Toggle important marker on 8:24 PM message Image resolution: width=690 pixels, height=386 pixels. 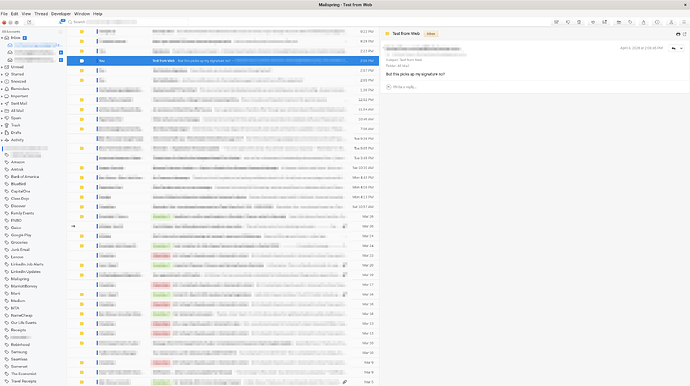point(82,41)
